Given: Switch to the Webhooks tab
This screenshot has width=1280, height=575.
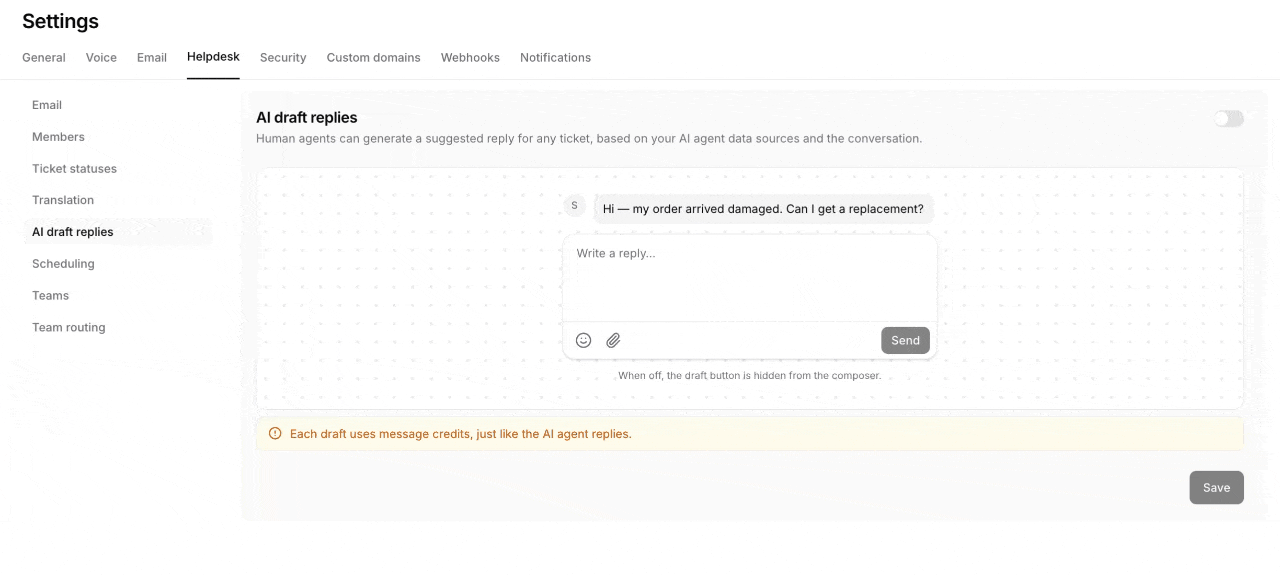Looking at the screenshot, I should pos(470,58).
